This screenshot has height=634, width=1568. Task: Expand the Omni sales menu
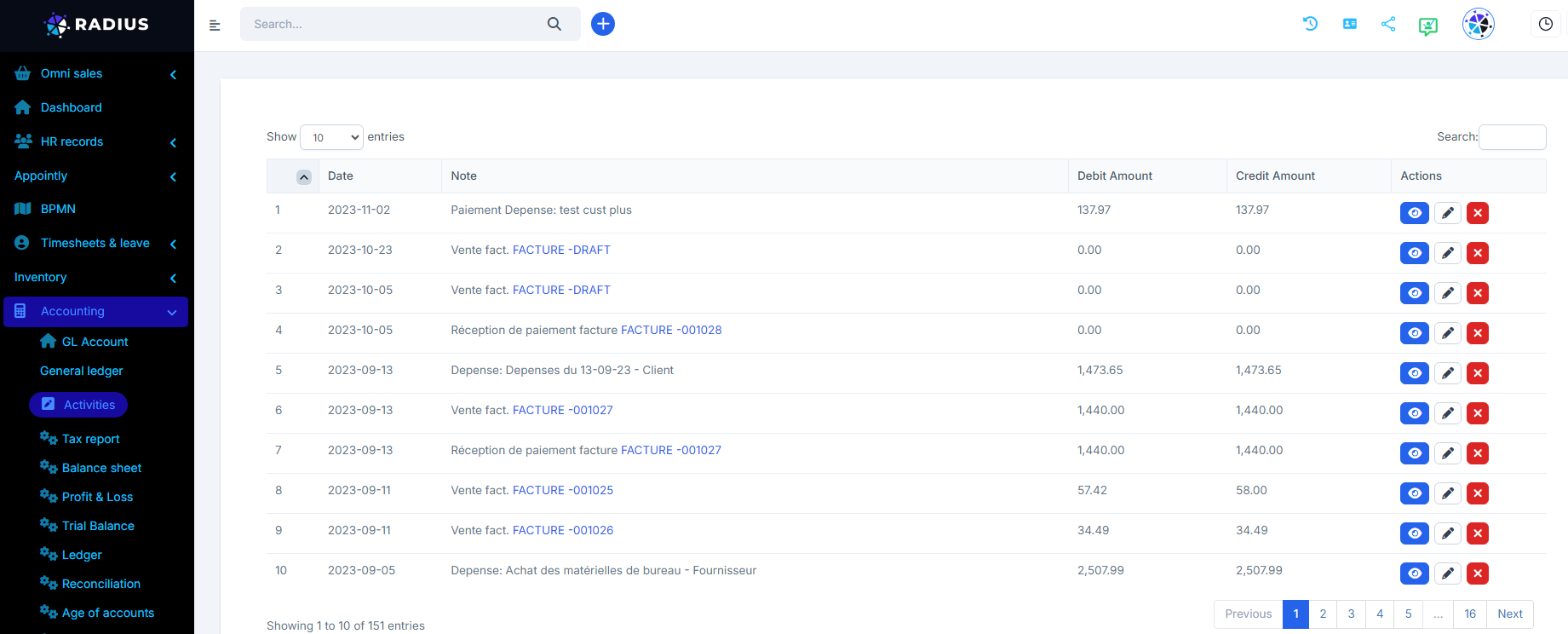(96, 73)
